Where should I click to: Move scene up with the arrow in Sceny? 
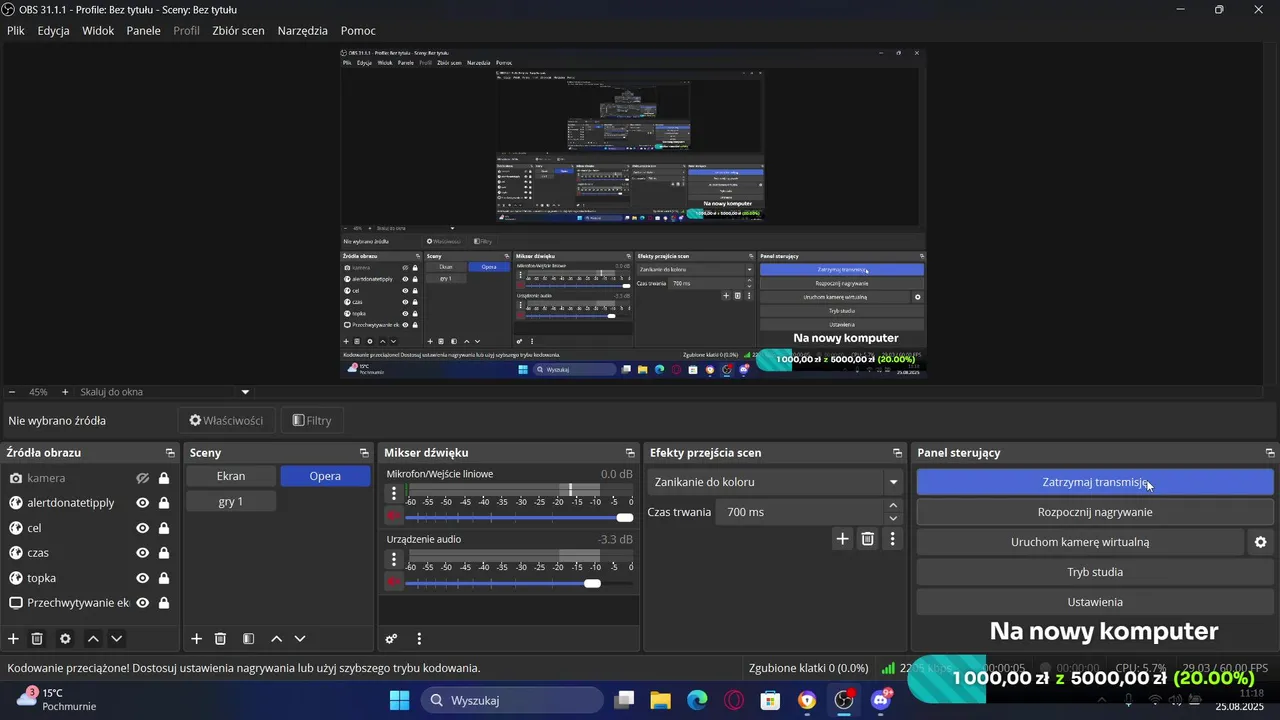pos(276,638)
